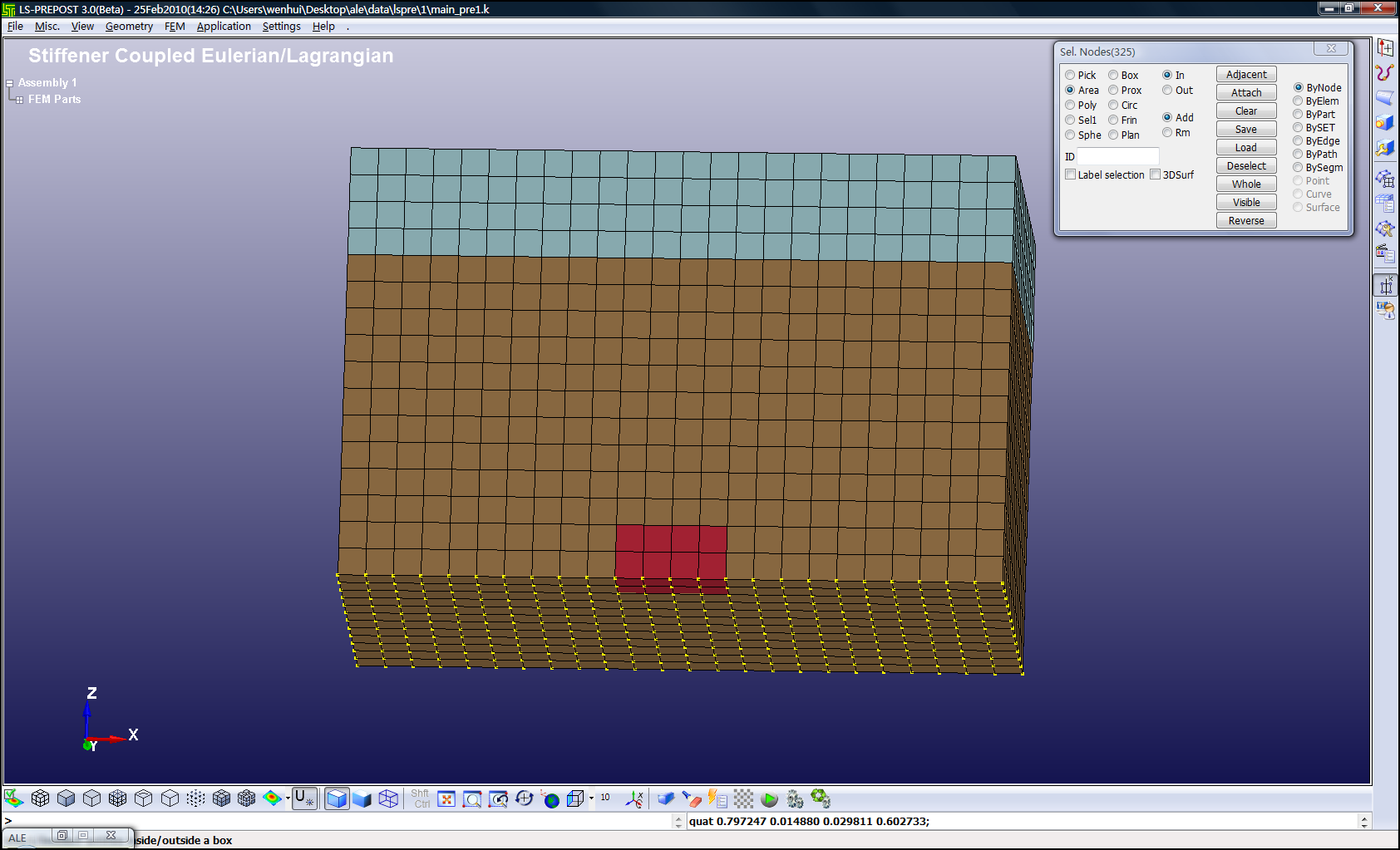Click the solid wrench tool icon on right

point(1384,149)
